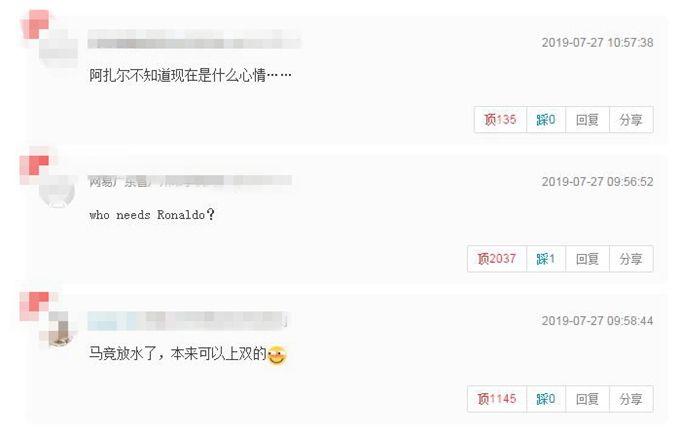Open the first commenter's blurred username

point(194,39)
